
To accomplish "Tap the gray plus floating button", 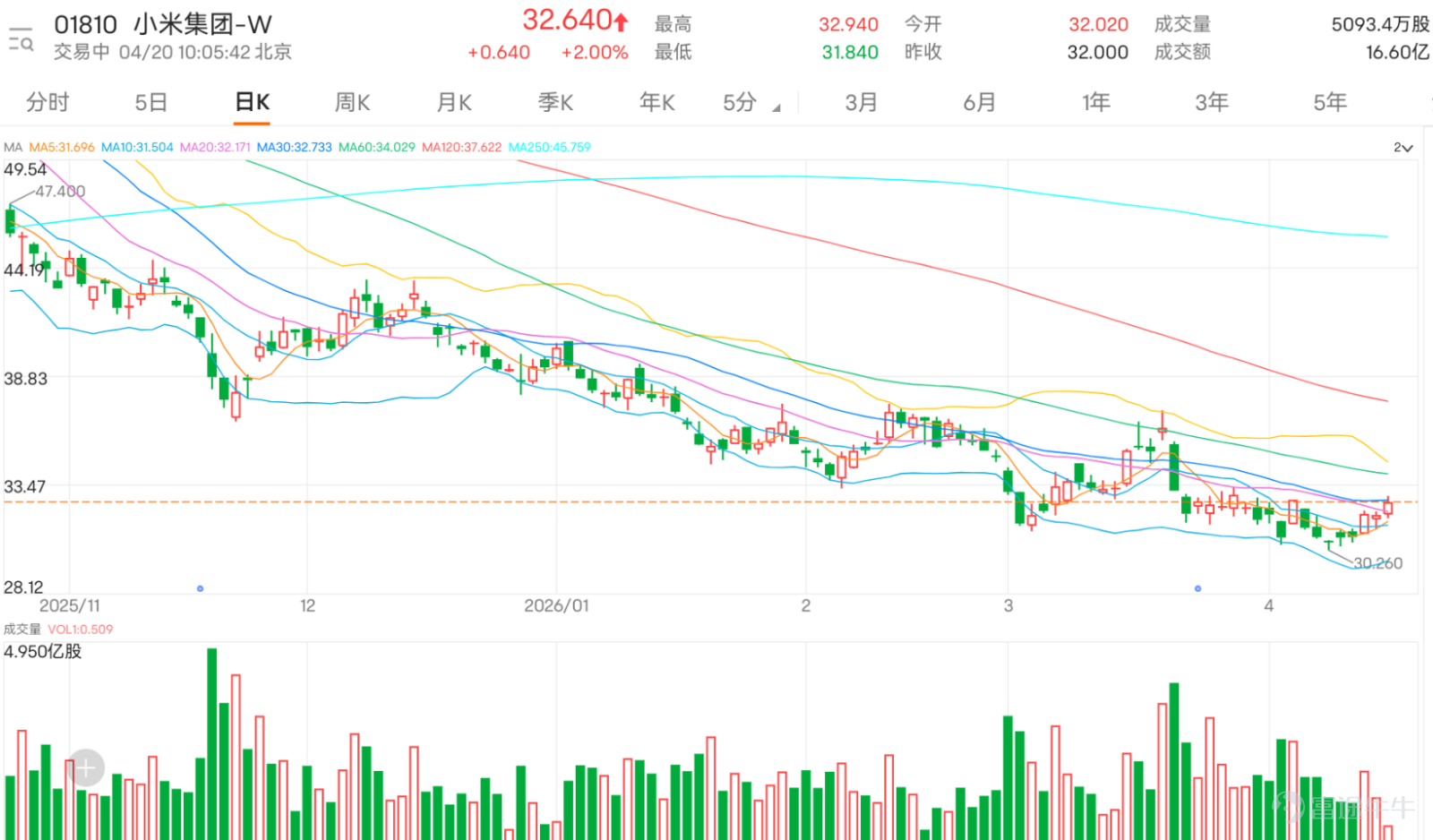I will pos(86,767).
